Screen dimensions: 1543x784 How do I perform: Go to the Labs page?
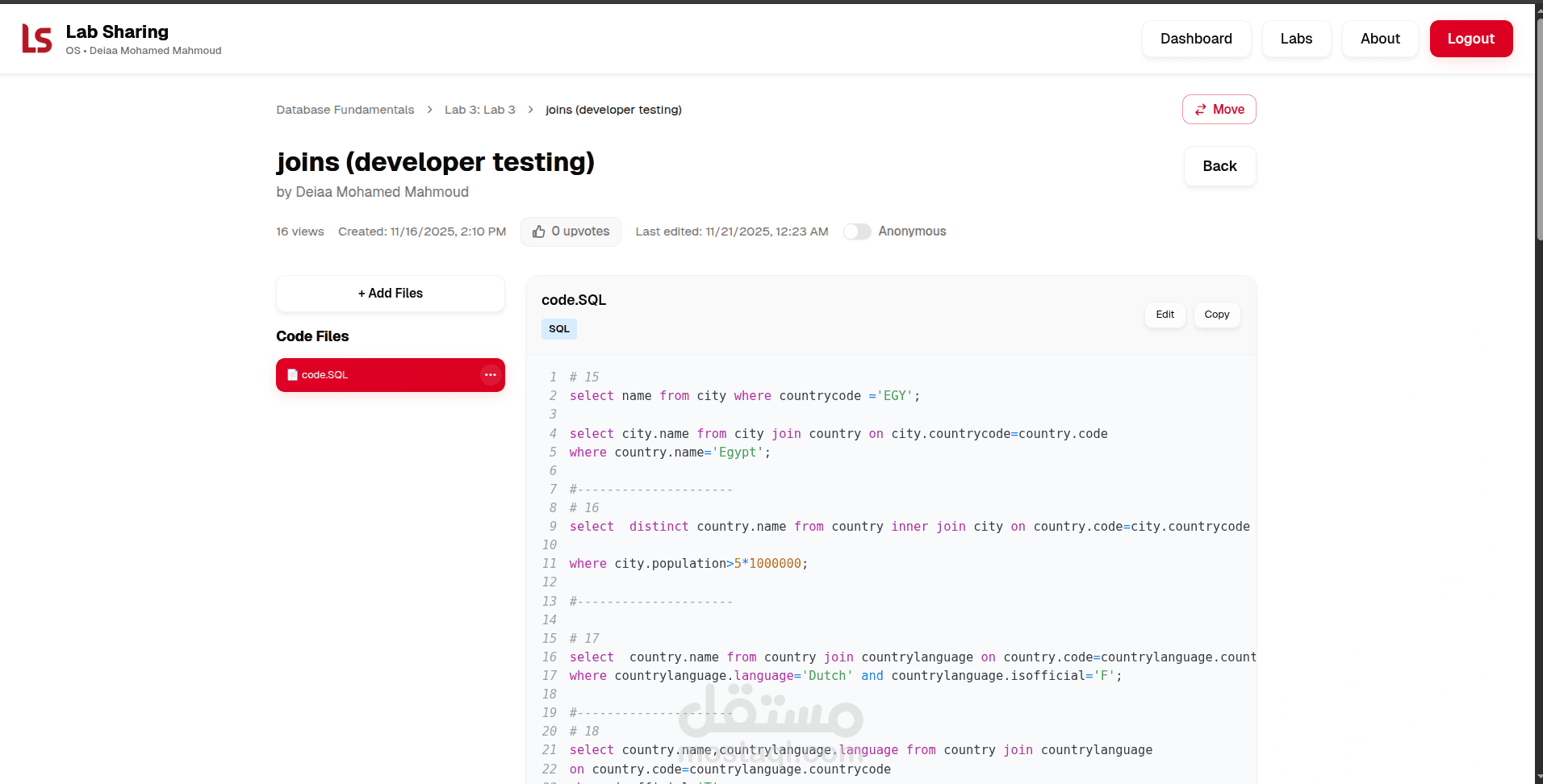(x=1296, y=39)
